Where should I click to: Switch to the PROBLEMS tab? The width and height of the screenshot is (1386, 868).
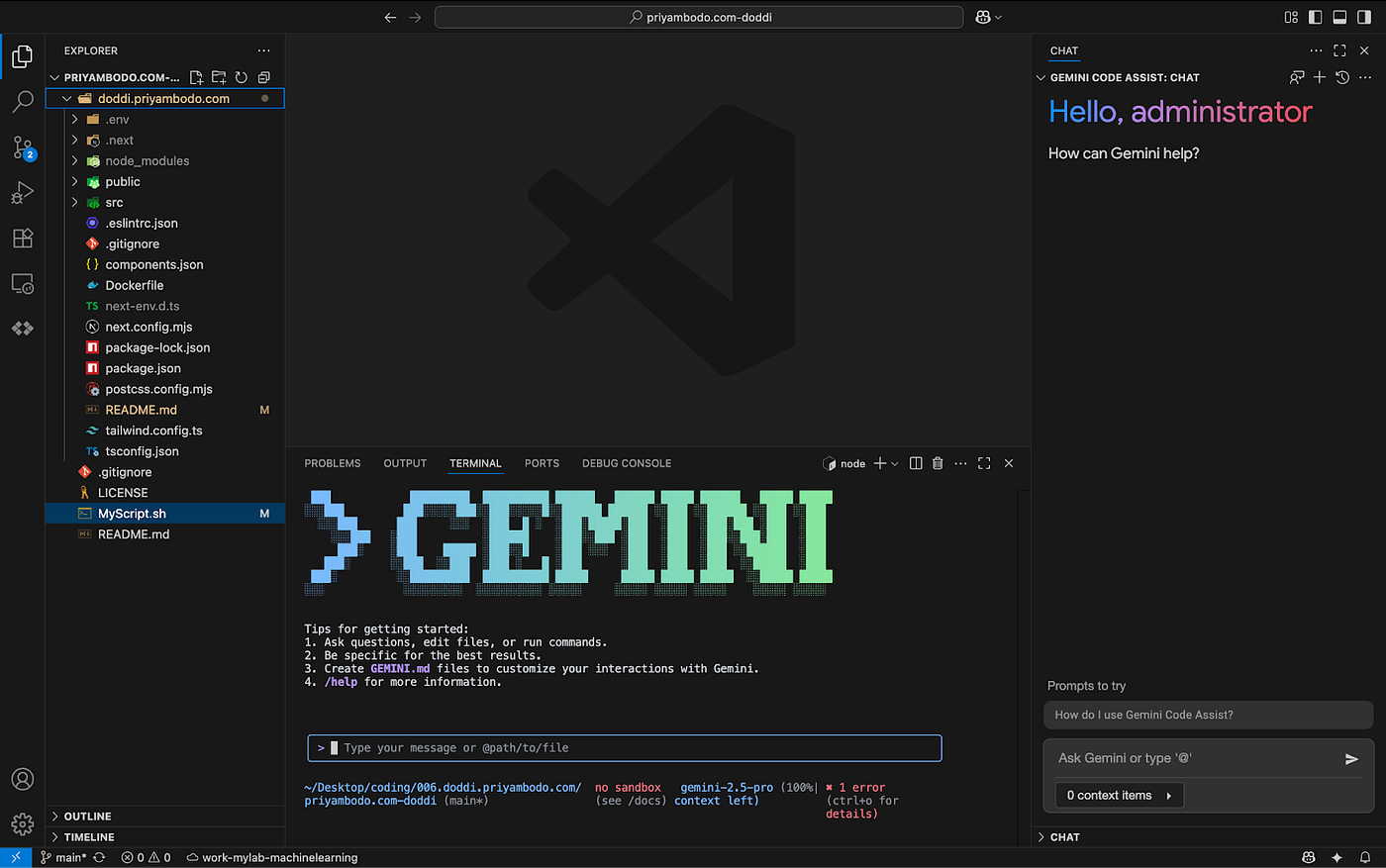click(333, 463)
